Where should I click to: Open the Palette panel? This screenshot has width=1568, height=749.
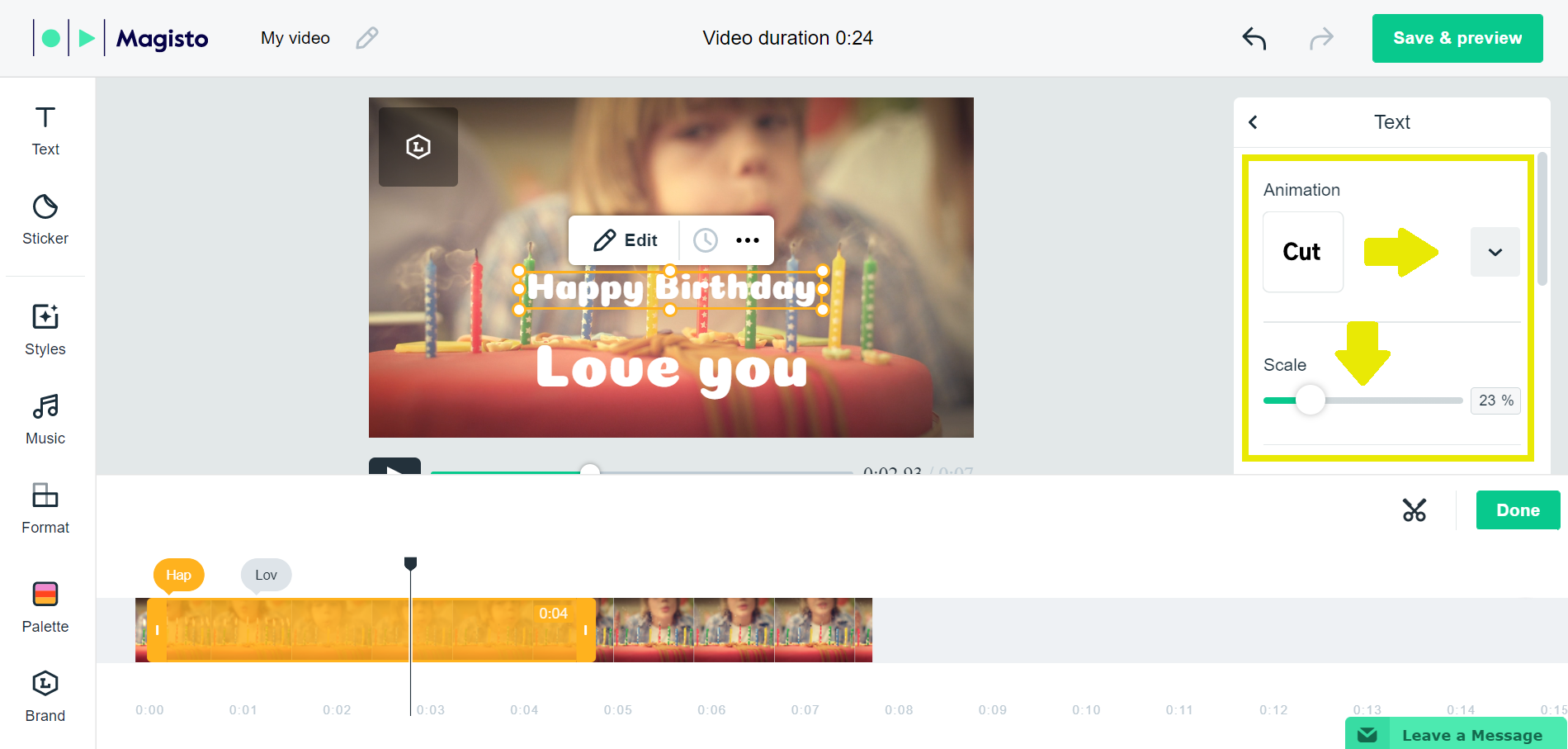tap(45, 608)
